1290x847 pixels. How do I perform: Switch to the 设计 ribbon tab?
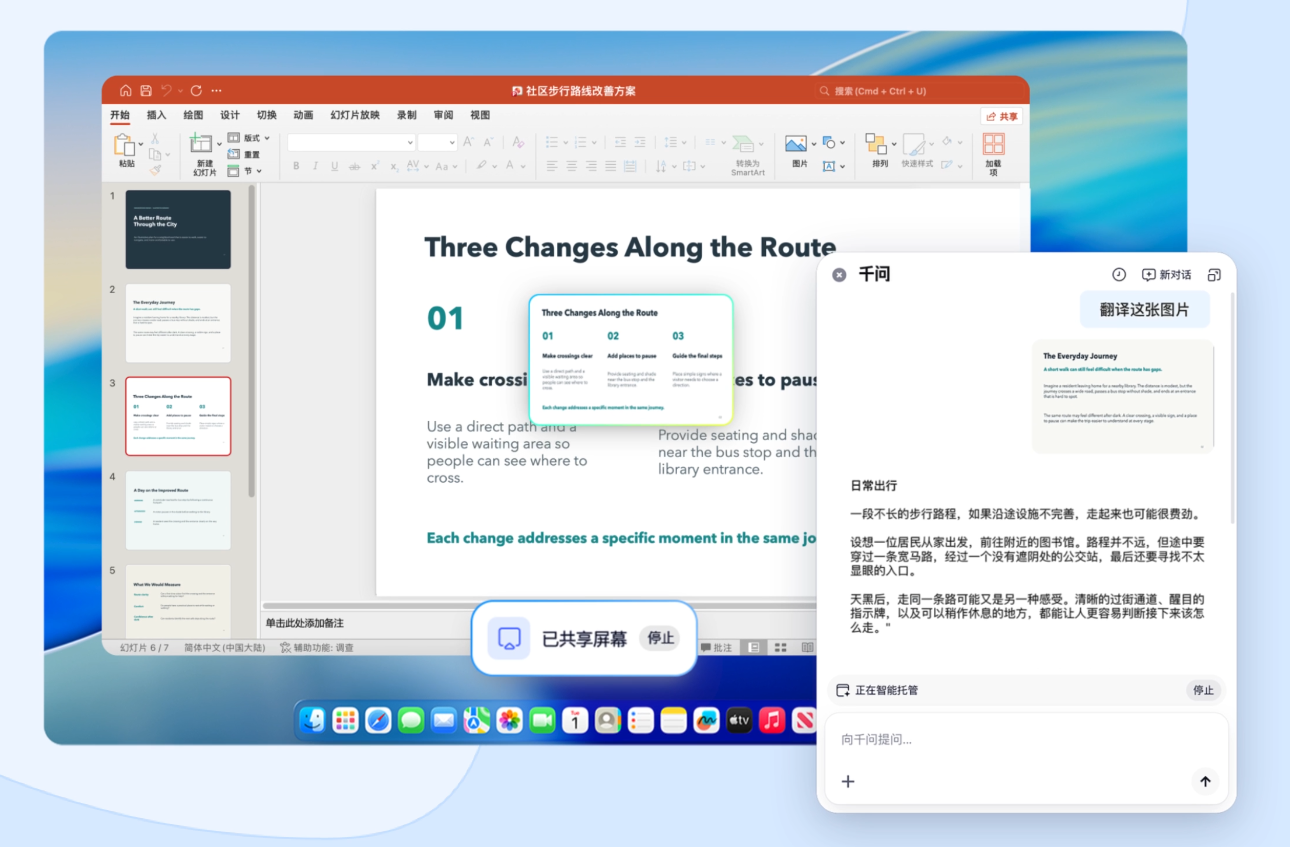tap(230, 115)
